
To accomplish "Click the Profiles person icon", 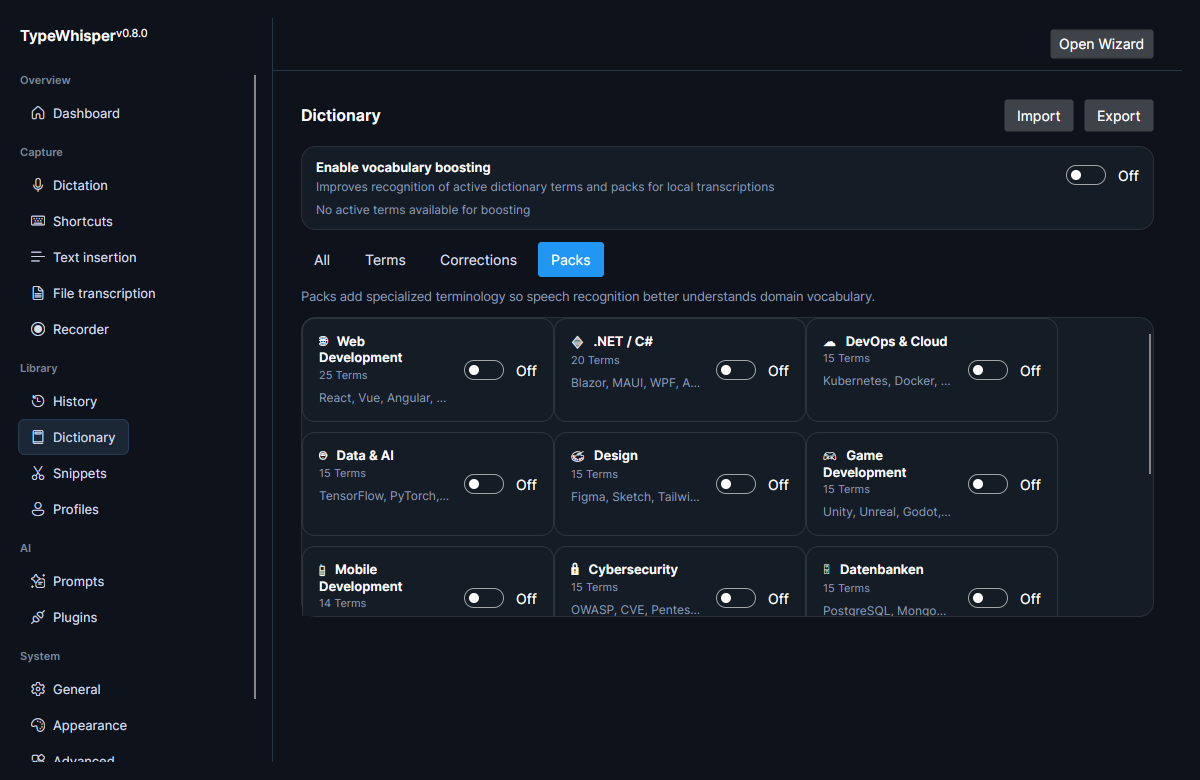I will [x=38, y=509].
